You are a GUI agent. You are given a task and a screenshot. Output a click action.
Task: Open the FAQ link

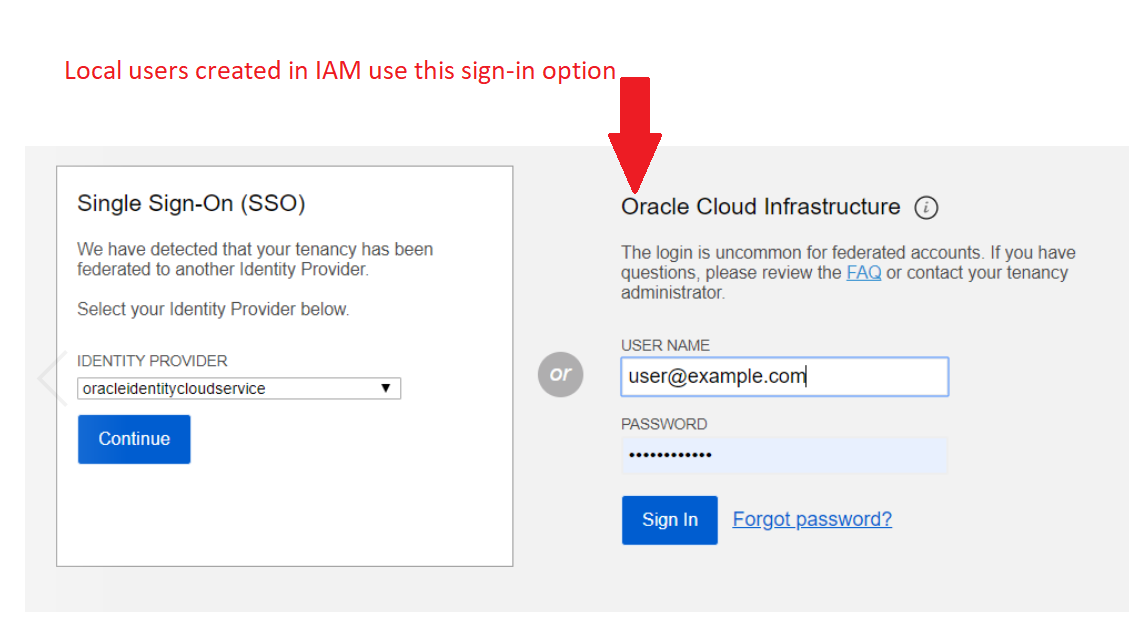[x=863, y=273]
